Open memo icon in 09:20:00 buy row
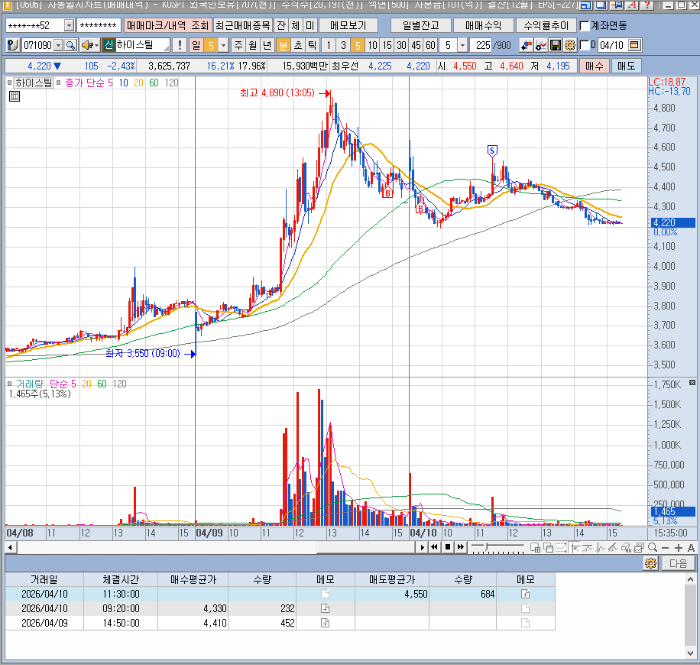The width and height of the screenshot is (700, 665). 325,608
